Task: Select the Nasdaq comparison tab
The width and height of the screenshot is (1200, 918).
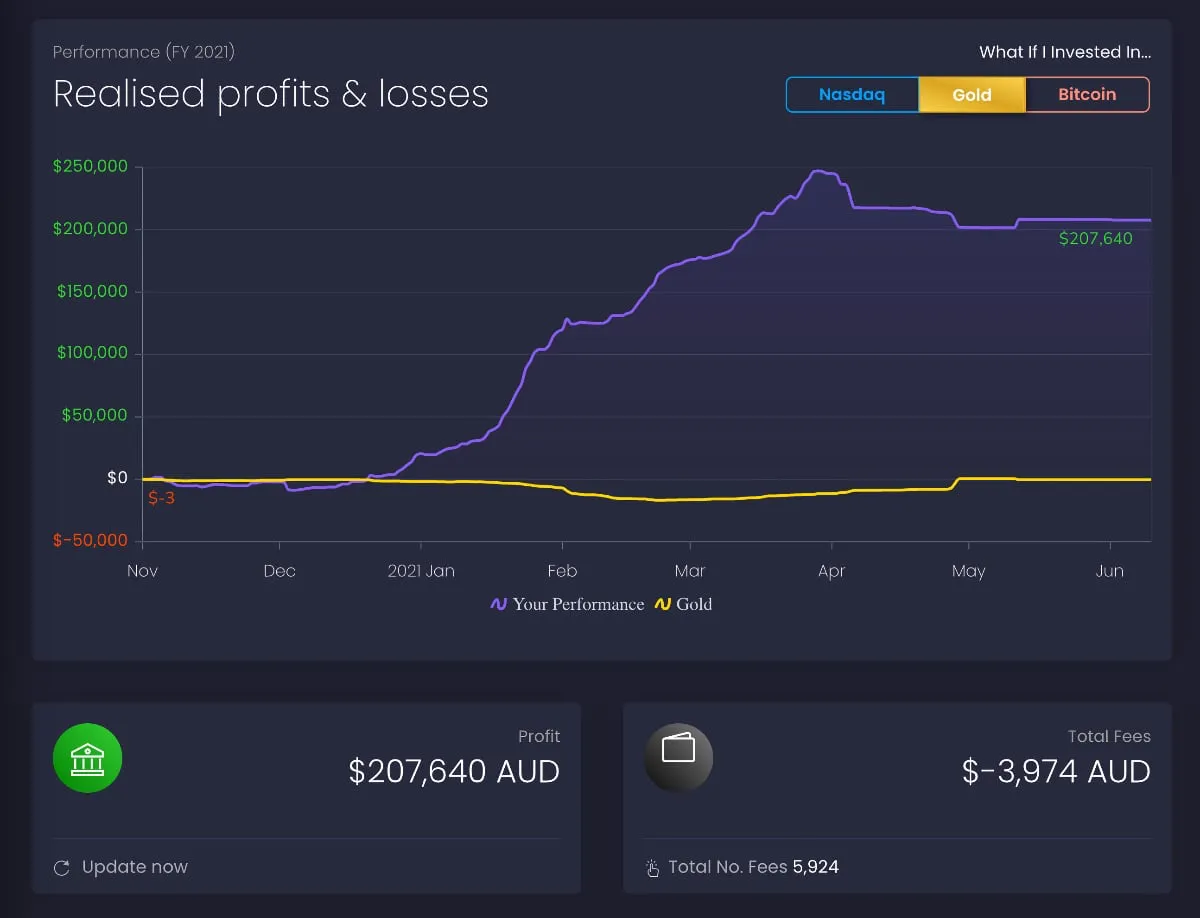Action: click(x=852, y=95)
